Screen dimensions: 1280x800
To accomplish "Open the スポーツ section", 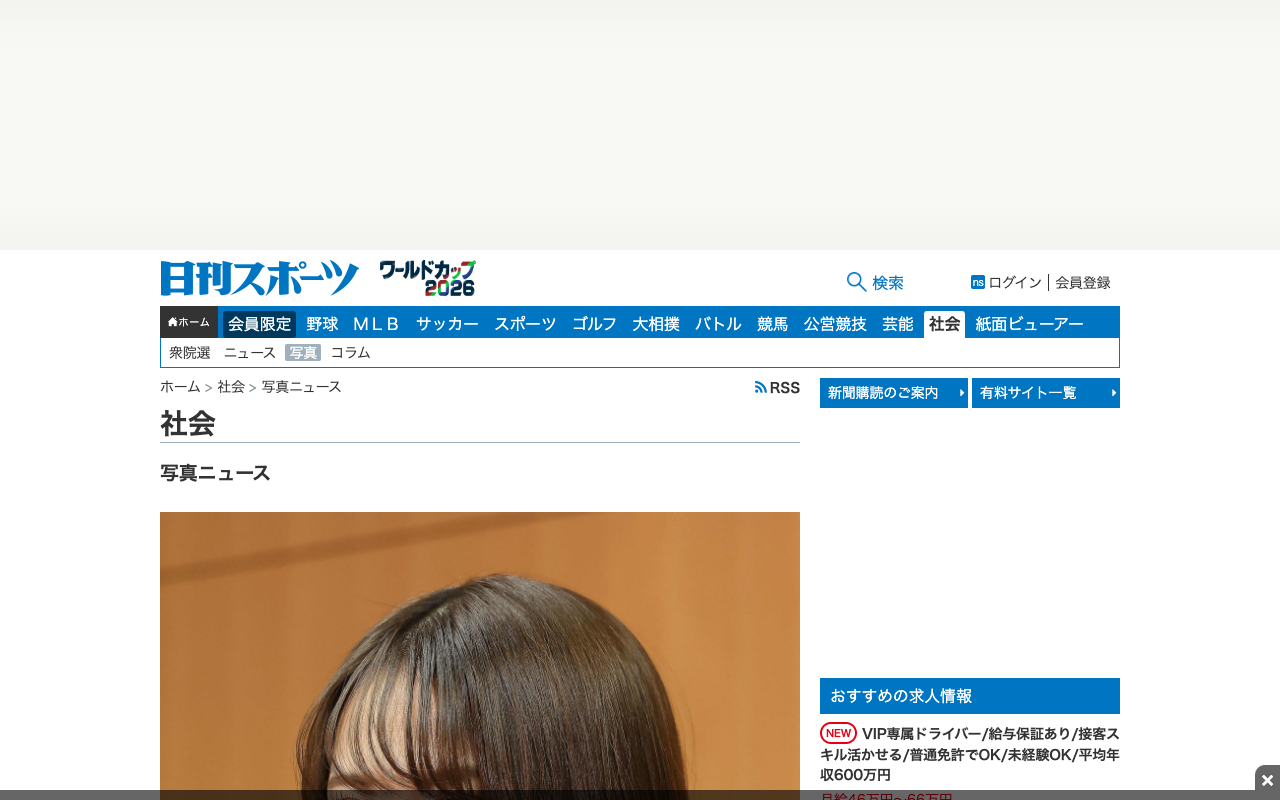I will click(525, 324).
